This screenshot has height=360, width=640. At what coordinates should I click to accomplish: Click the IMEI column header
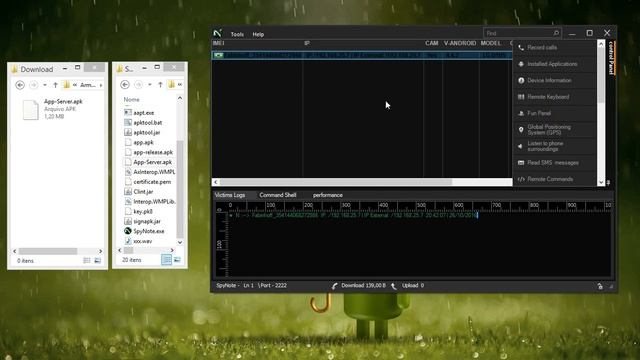[x=218, y=43]
